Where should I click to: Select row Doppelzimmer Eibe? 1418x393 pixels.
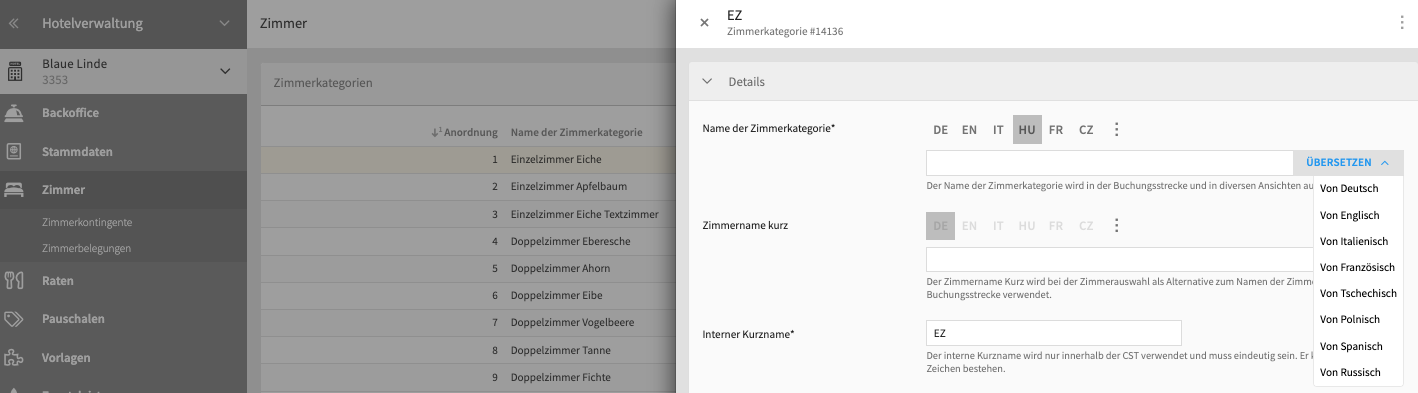468,296
